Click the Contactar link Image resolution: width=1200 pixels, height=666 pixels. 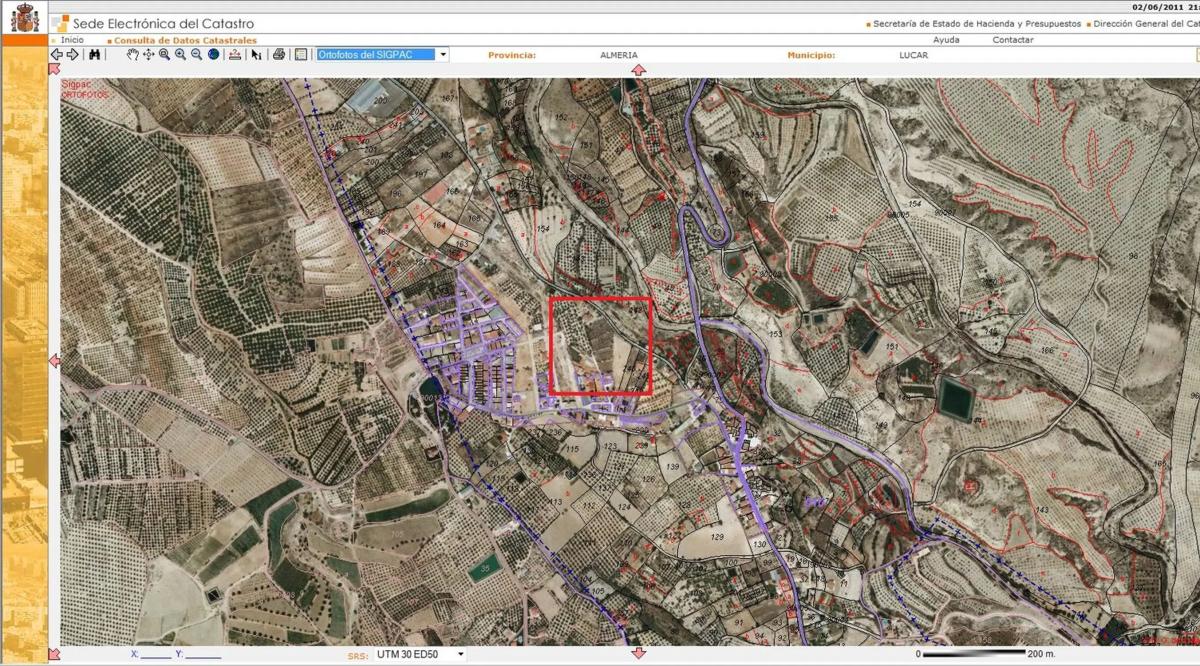pyautogui.click(x=1013, y=40)
